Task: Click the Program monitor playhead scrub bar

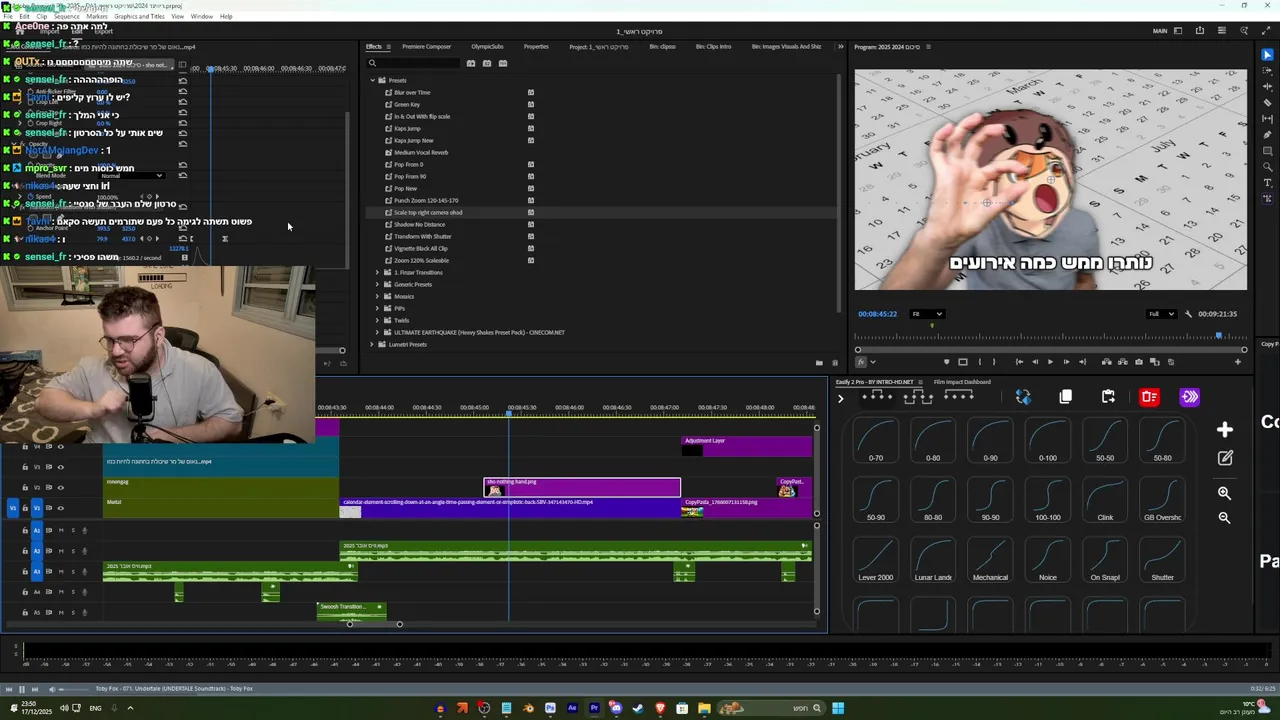Action: pyautogui.click(x=1050, y=337)
